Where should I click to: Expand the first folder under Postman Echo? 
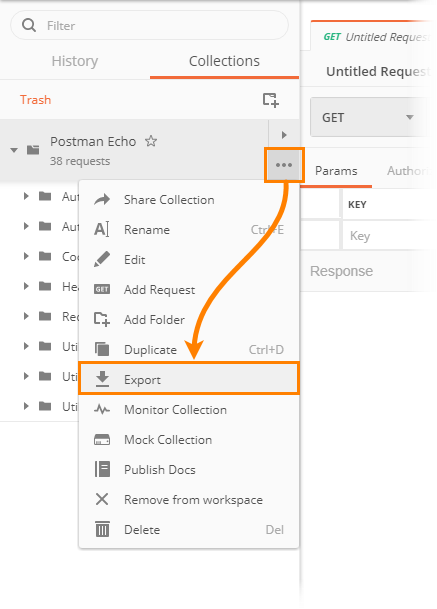pyautogui.click(x=26, y=196)
